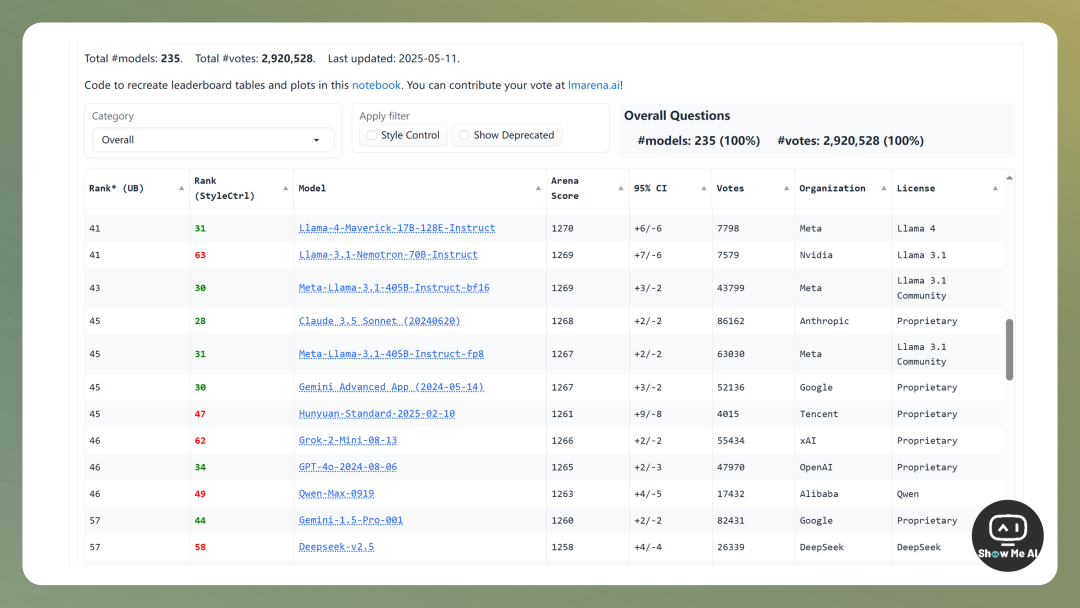Image resolution: width=1080 pixels, height=608 pixels.
Task: Open Deepseek-v2.5 model link
Action: point(336,547)
